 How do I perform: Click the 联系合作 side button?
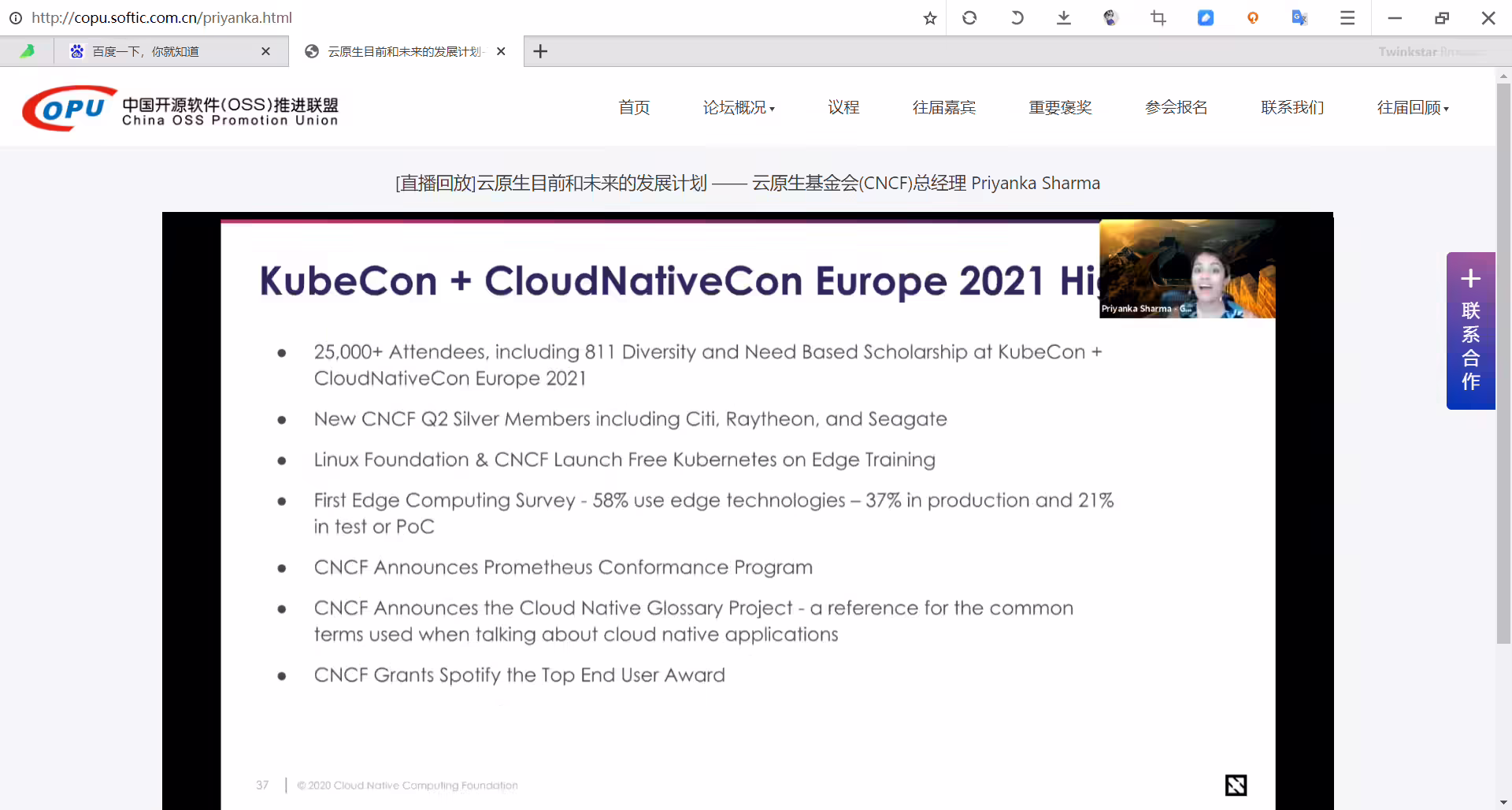pos(1470,331)
